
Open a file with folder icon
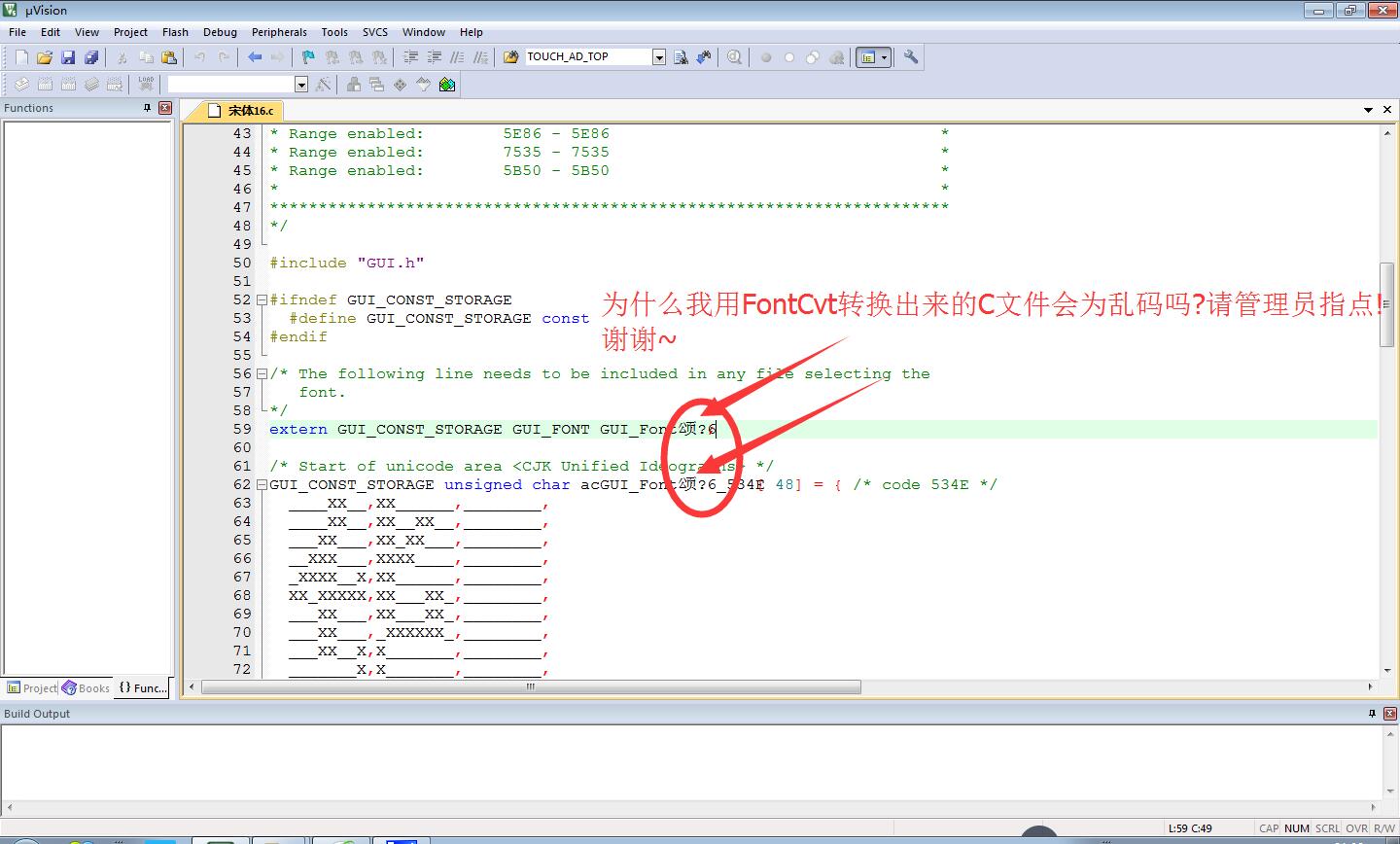pyautogui.click(x=45, y=57)
